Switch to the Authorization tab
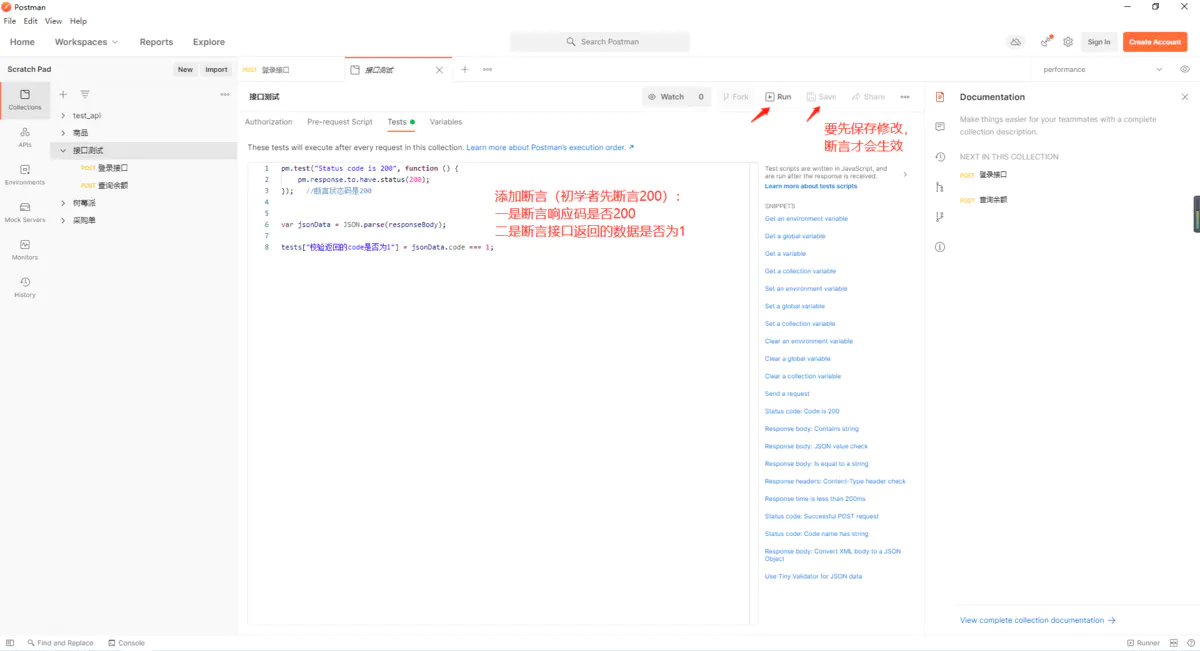1200x651 pixels. [269, 122]
